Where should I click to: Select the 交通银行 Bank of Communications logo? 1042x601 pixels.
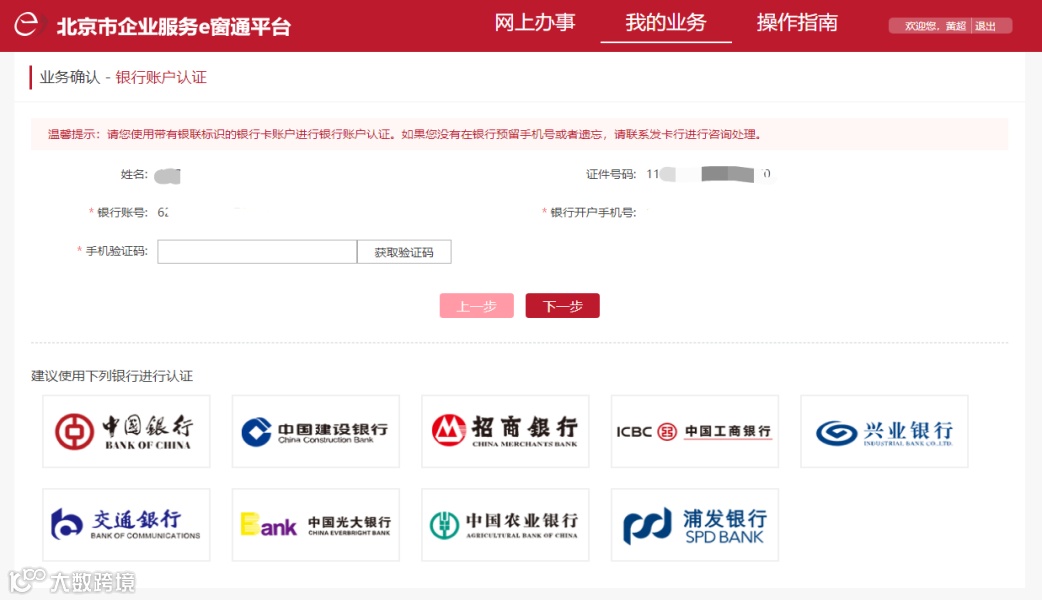coord(126,525)
